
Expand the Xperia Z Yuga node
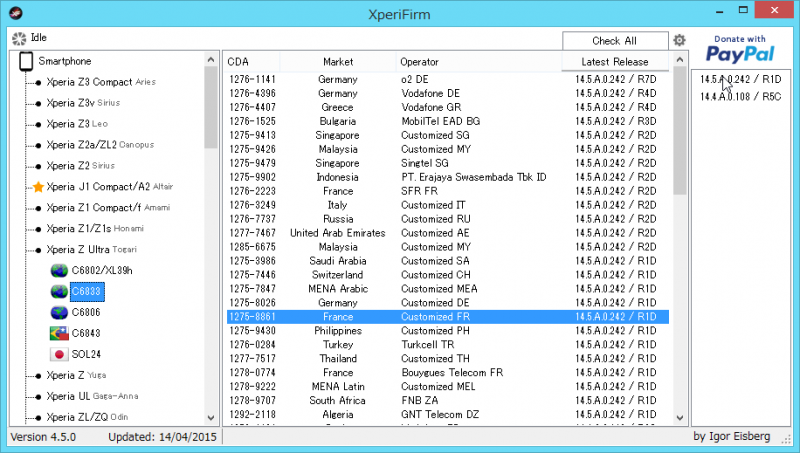(x=77, y=375)
